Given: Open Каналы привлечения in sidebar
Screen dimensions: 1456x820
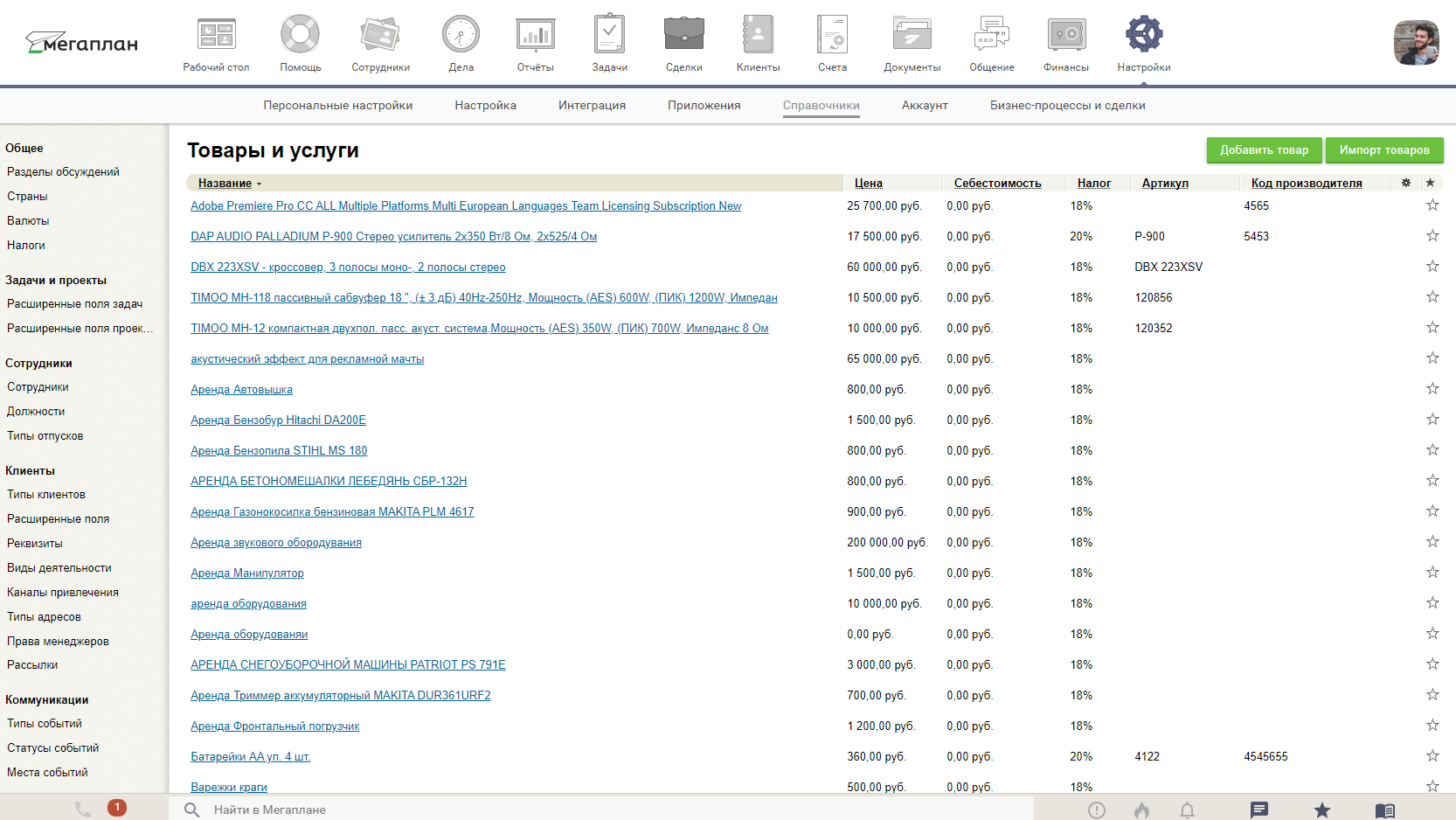Looking at the screenshot, I should (63, 592).
